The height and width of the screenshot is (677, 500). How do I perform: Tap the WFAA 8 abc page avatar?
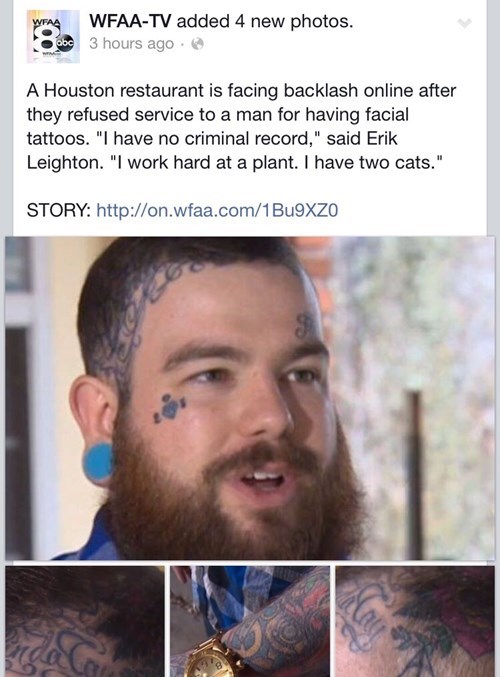tap(53, 37)
